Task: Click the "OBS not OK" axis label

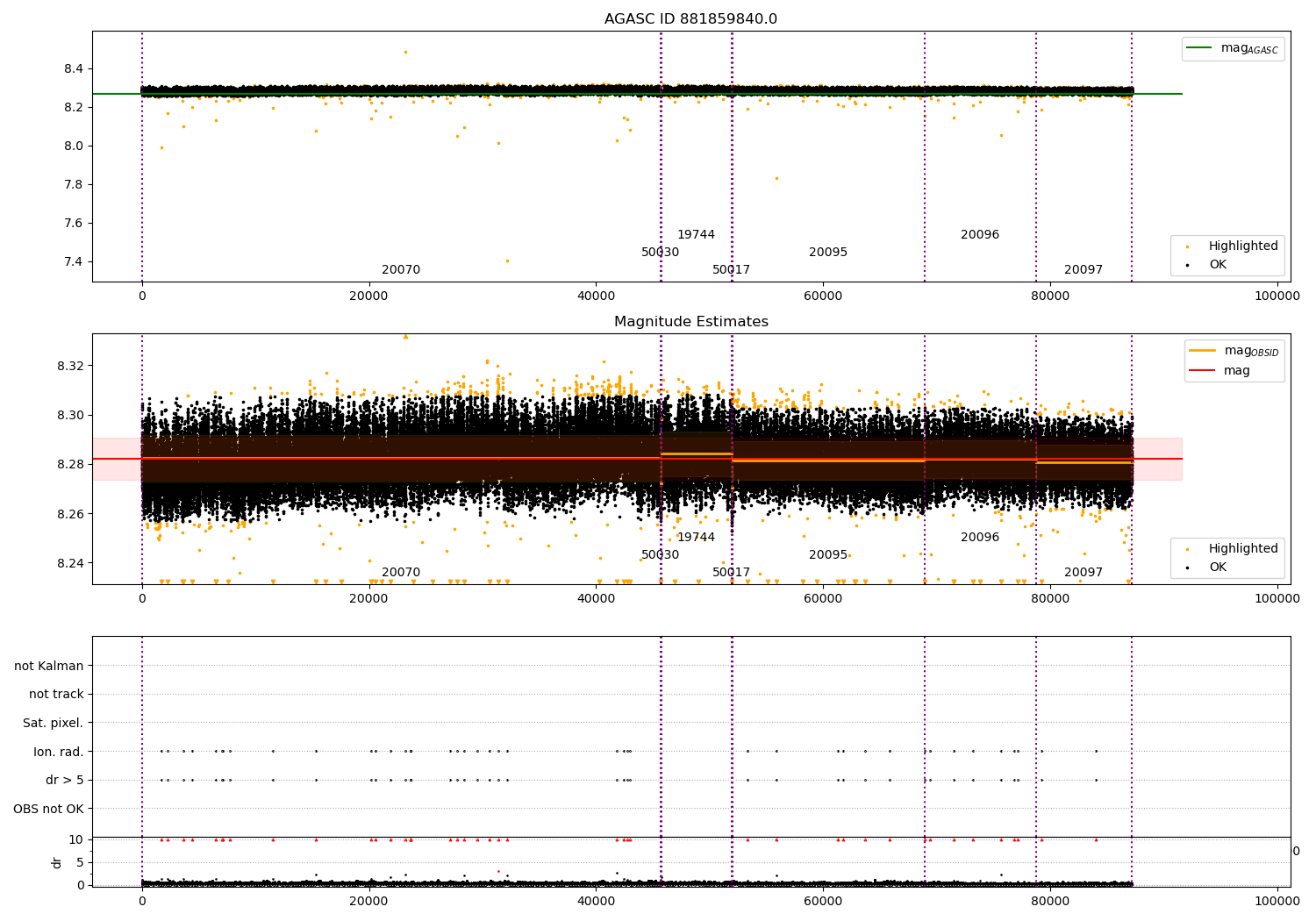Action: tap(48, 809)
